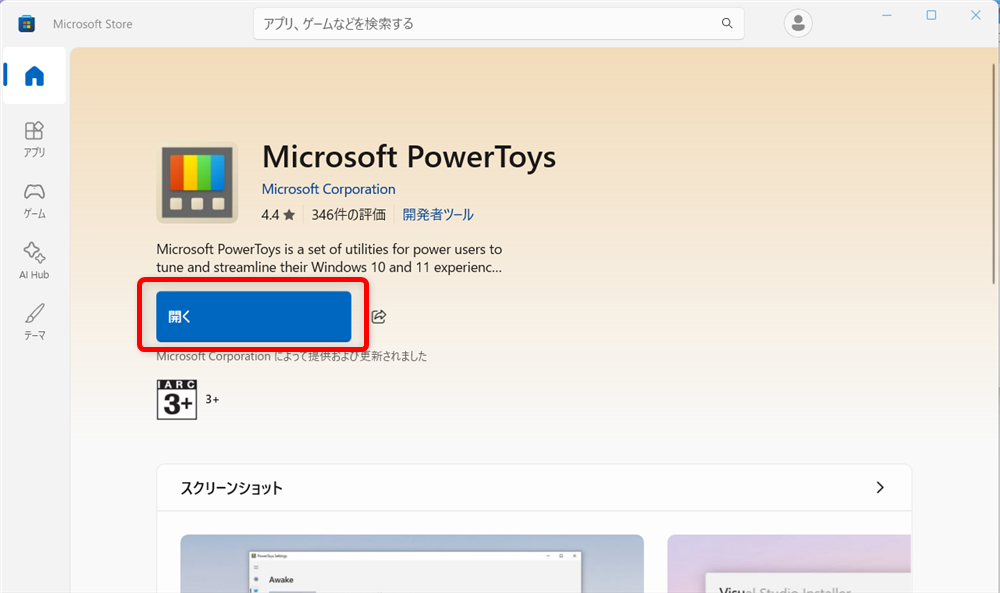
Task: Click the share icon next to 開く
Action: tap(378, 317)
